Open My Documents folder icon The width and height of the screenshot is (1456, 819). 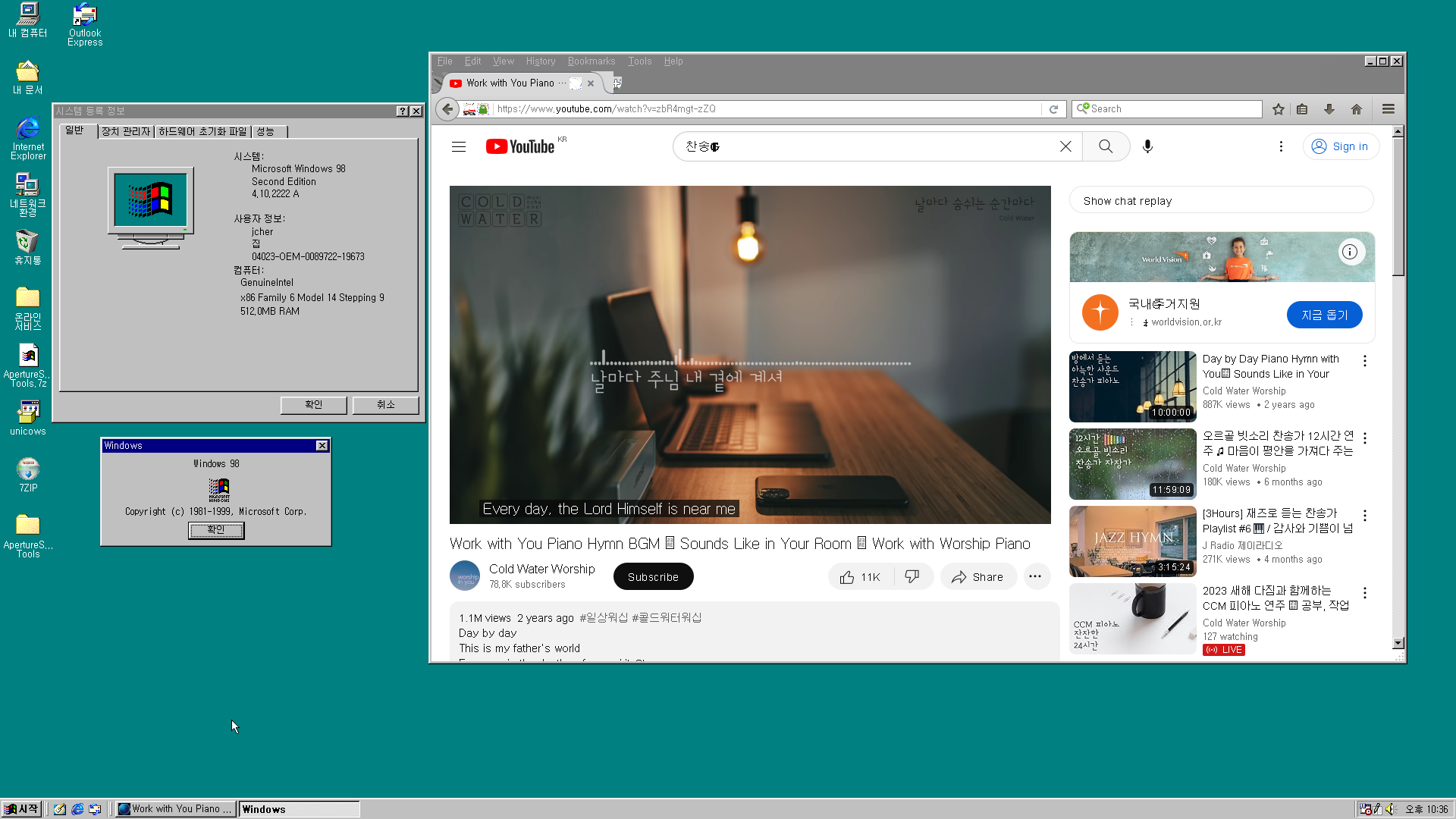tap(28, 77)
